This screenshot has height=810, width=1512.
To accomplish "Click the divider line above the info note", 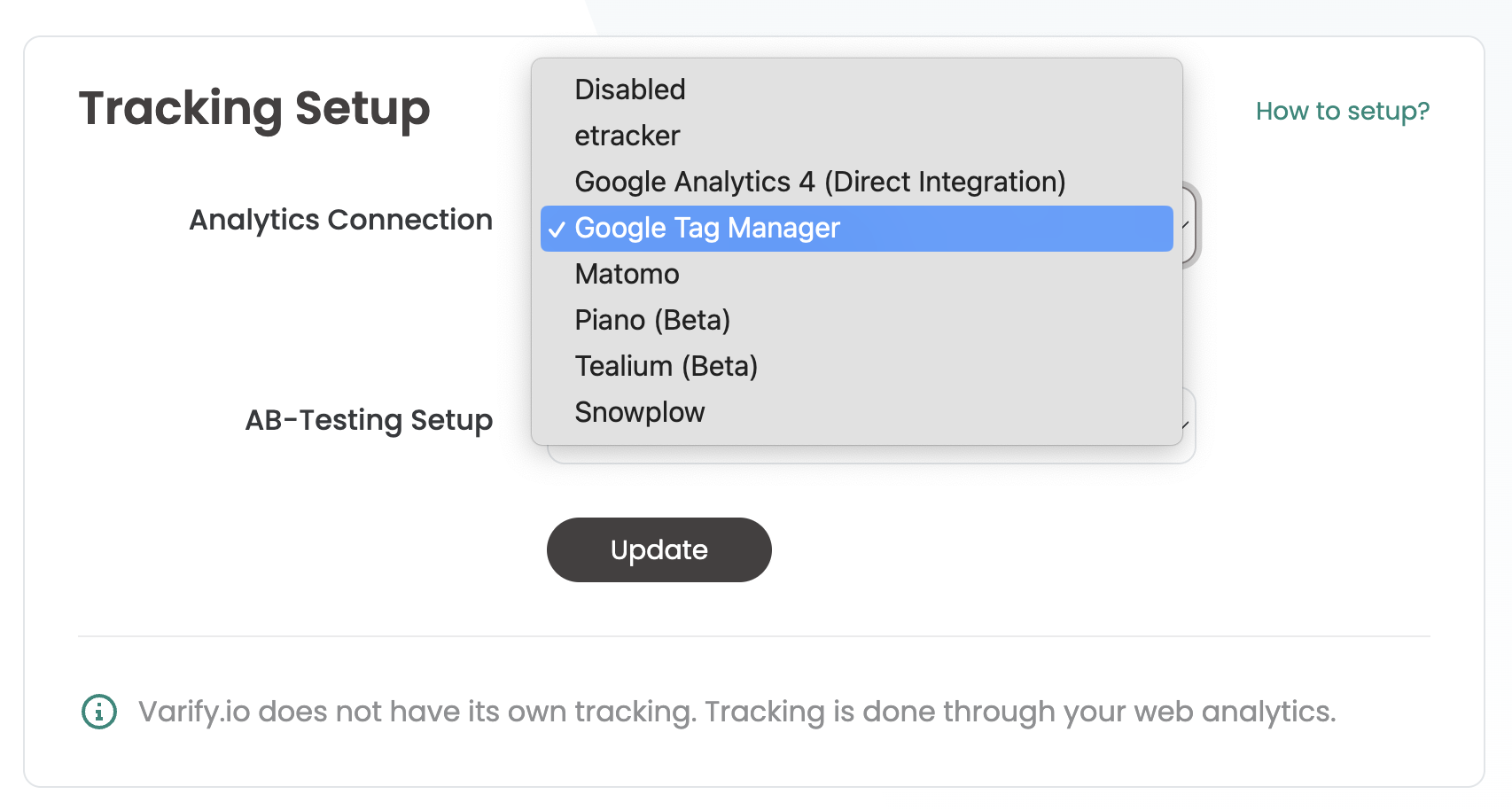I will coord(754,636).
